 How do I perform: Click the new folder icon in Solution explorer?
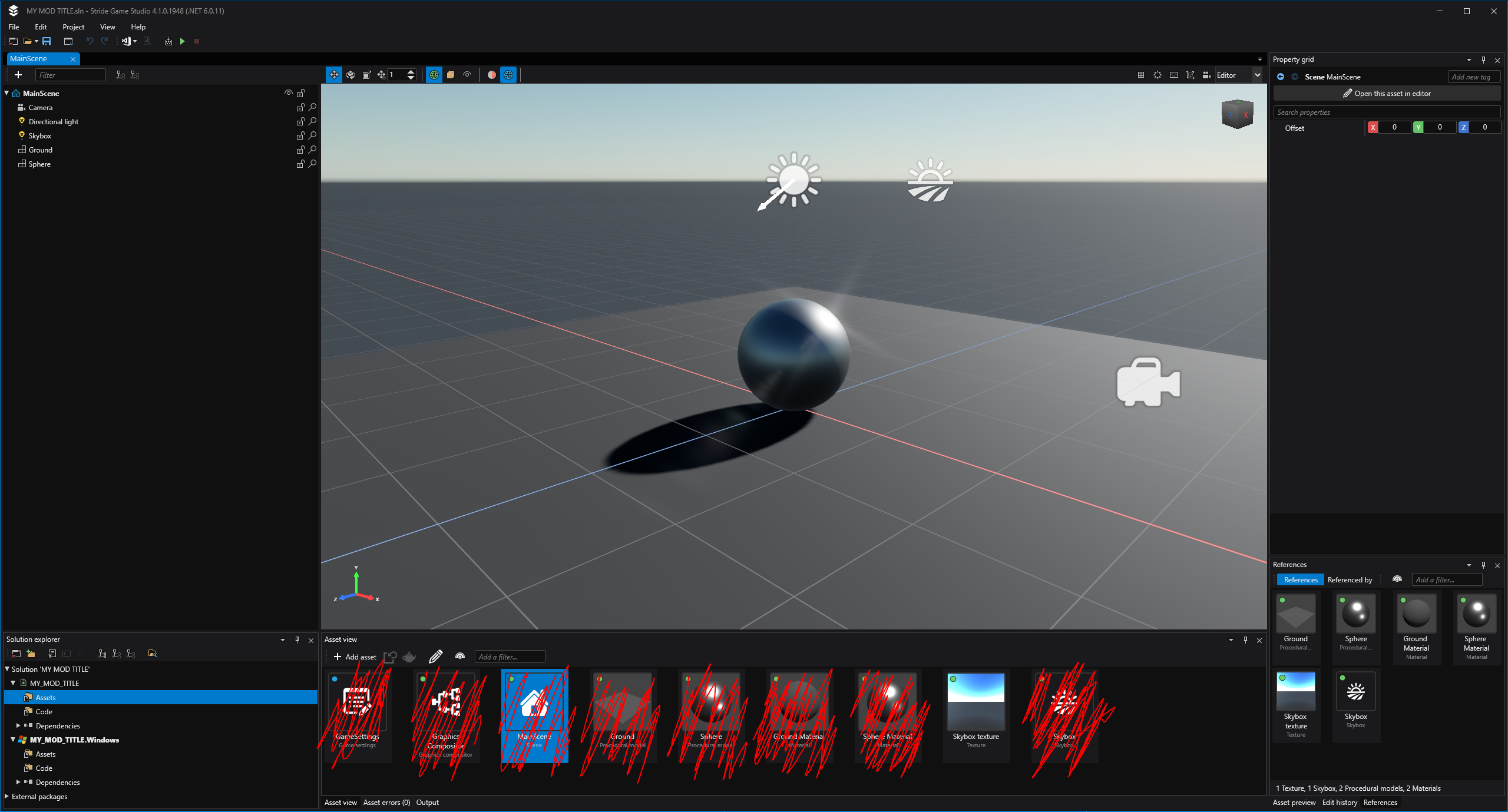(31, 654)
